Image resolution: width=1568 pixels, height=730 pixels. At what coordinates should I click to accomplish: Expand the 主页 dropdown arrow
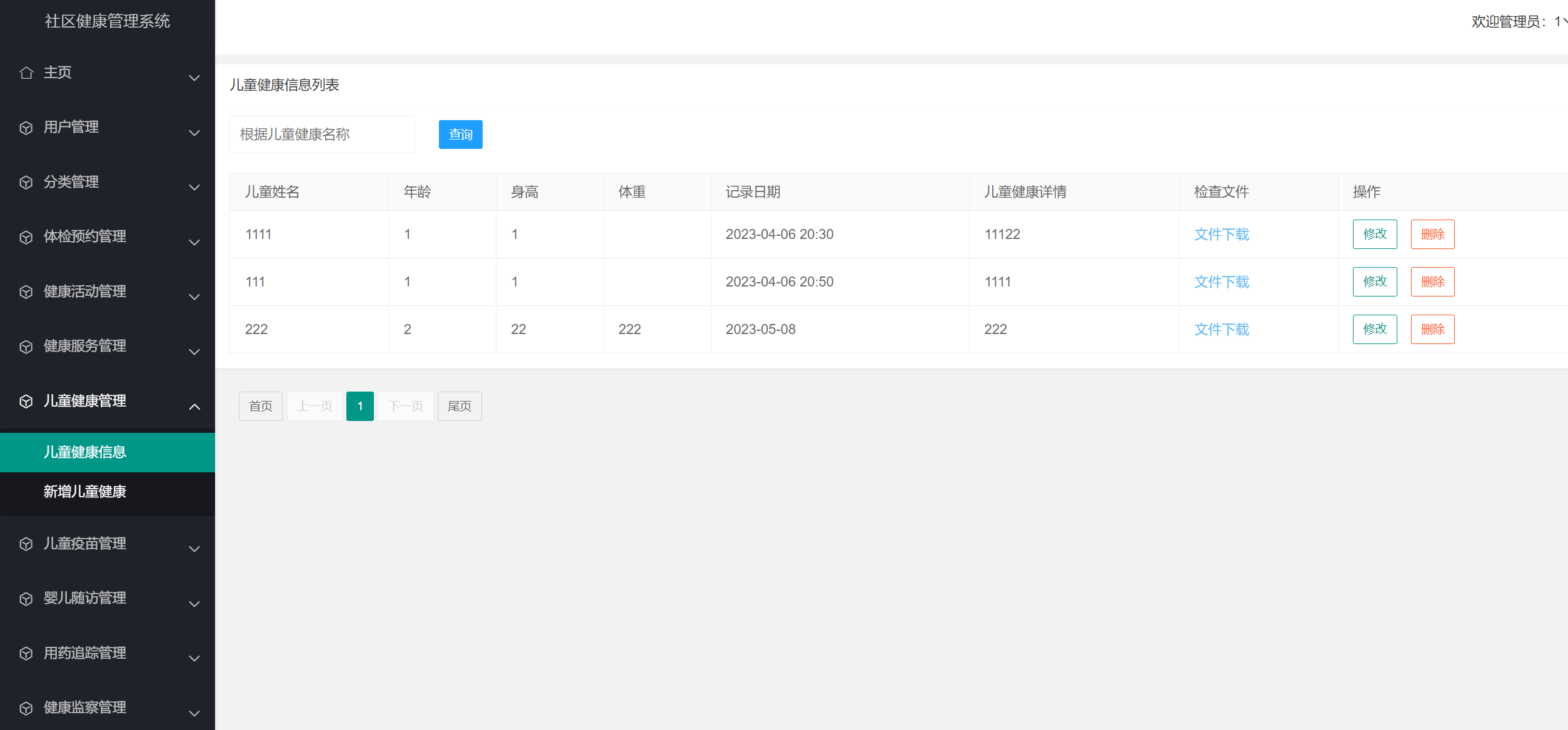click(x=194, y=78)
